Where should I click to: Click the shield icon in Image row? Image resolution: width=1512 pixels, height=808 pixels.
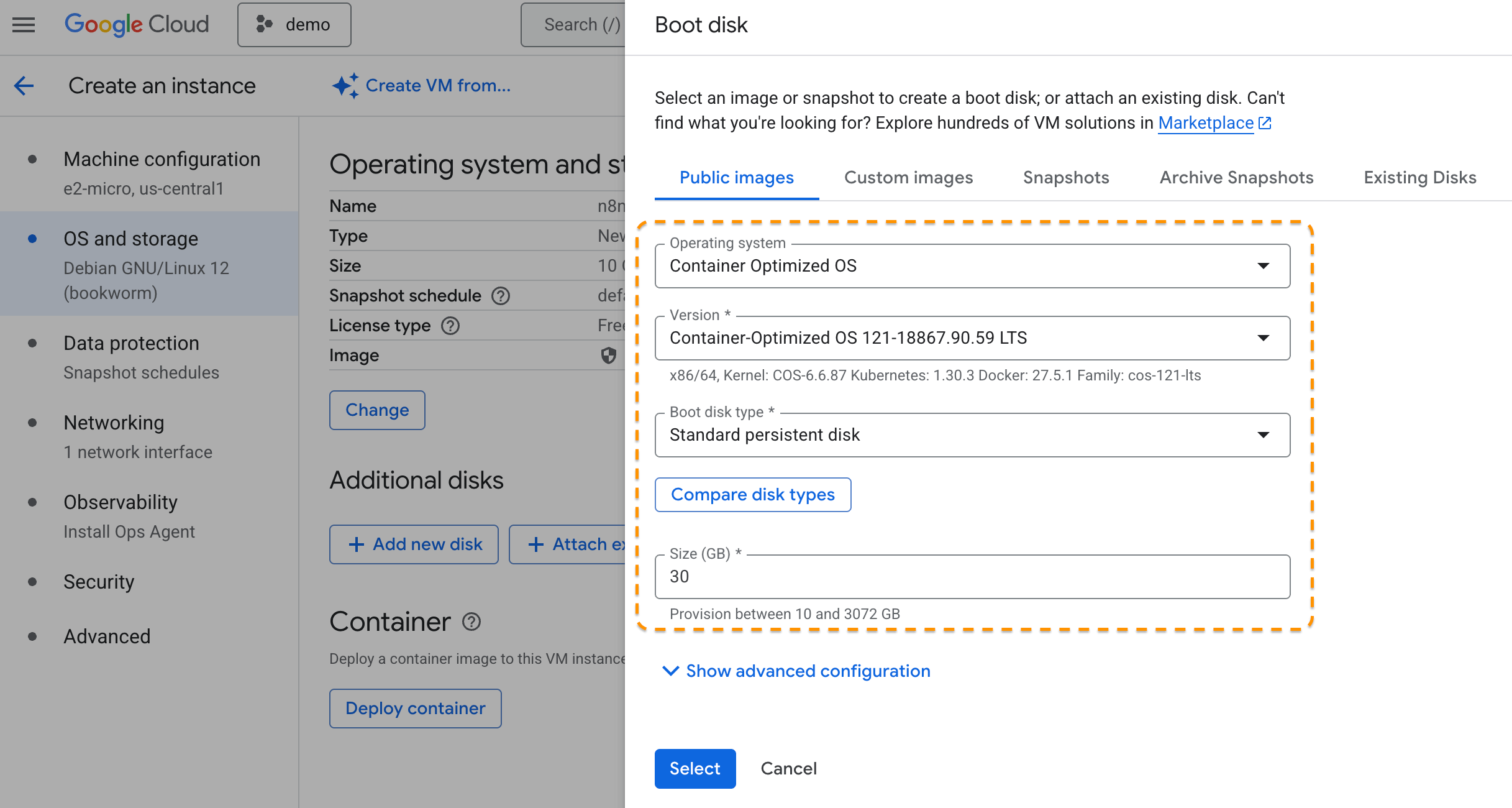[x=608, y=356]
